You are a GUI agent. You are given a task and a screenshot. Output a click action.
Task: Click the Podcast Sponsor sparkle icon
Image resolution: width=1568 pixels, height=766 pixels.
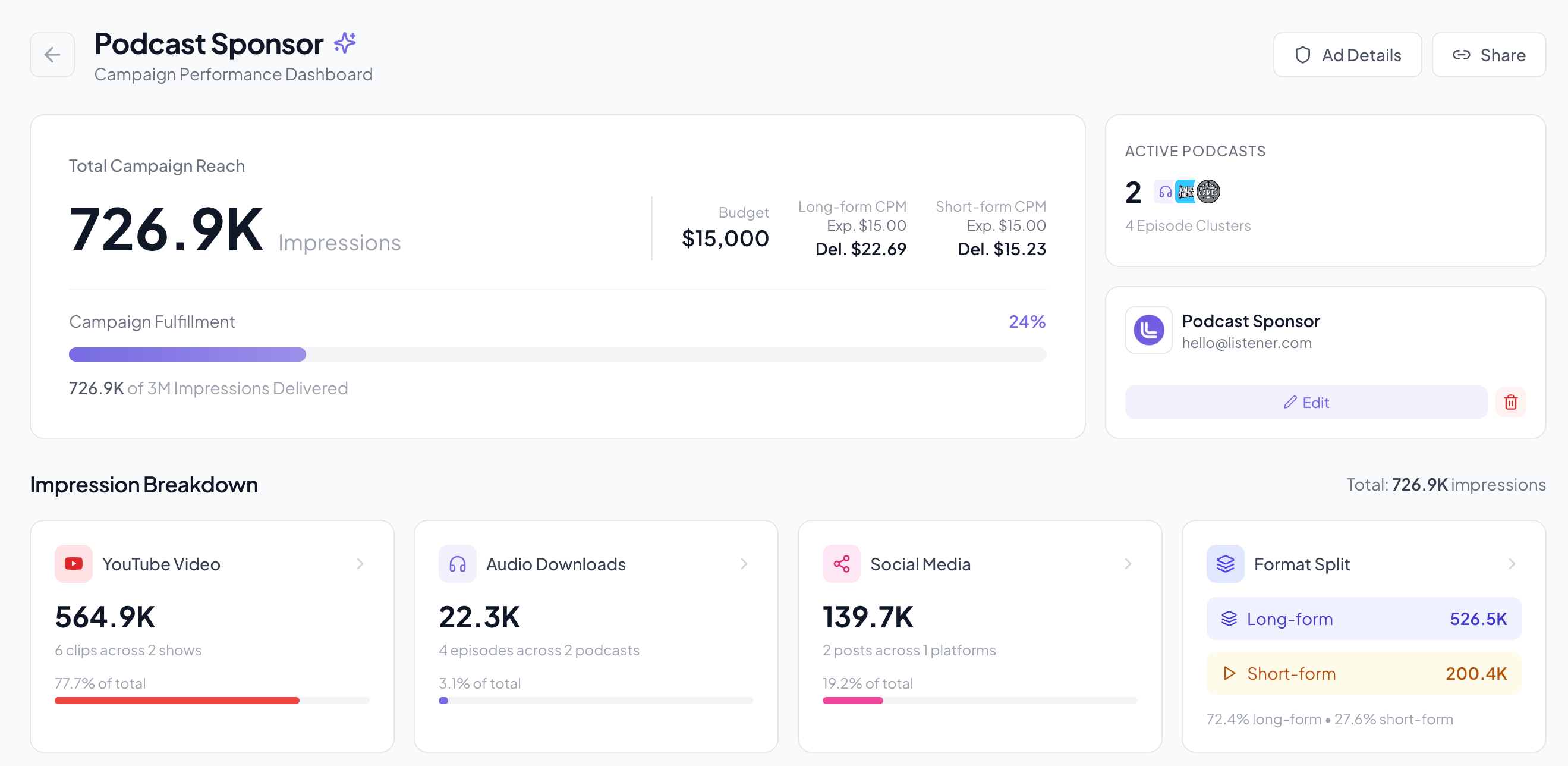point(345,42)
